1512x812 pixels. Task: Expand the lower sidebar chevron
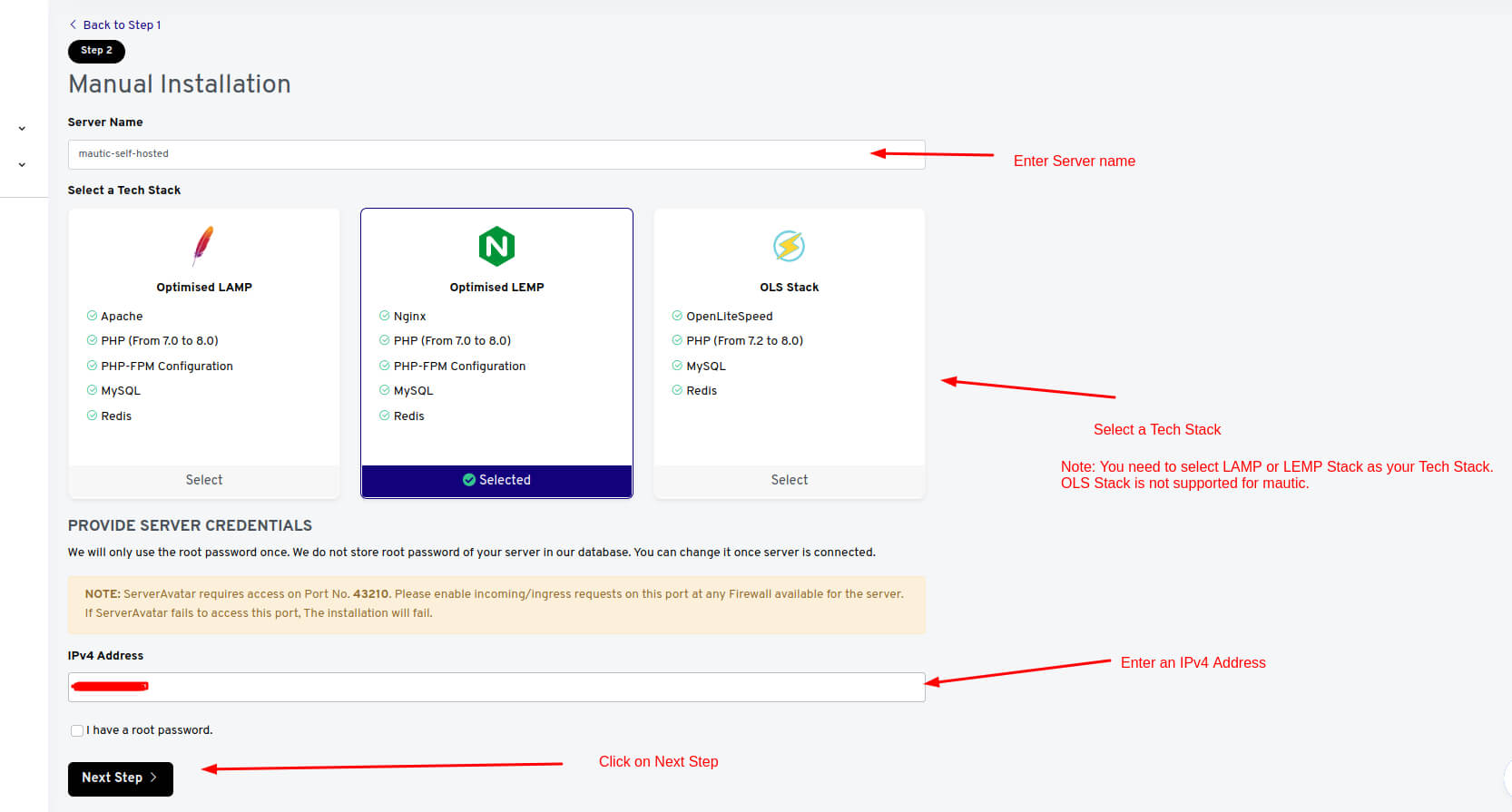[22, 165]
